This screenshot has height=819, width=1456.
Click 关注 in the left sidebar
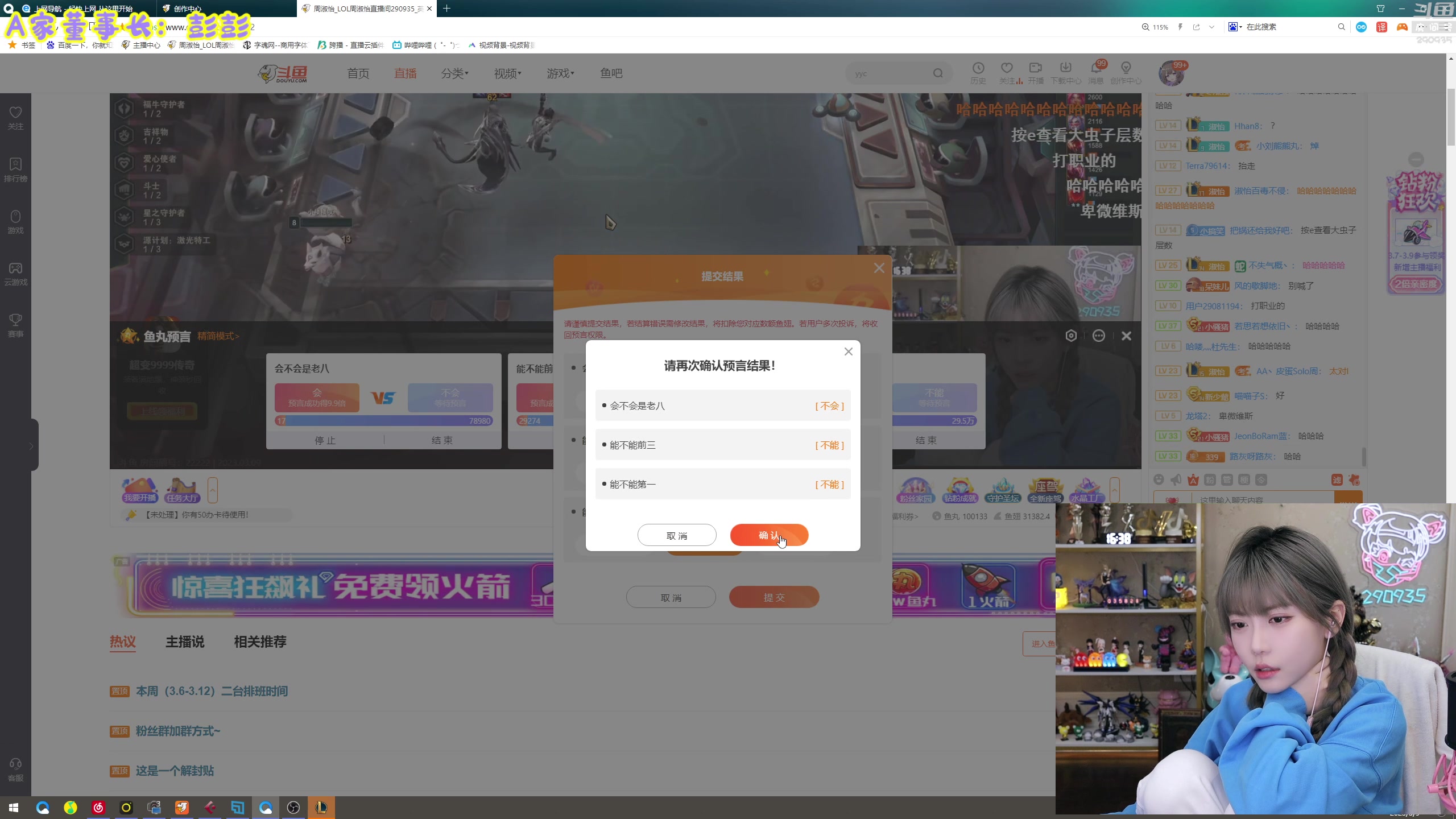tap(15, 118)
